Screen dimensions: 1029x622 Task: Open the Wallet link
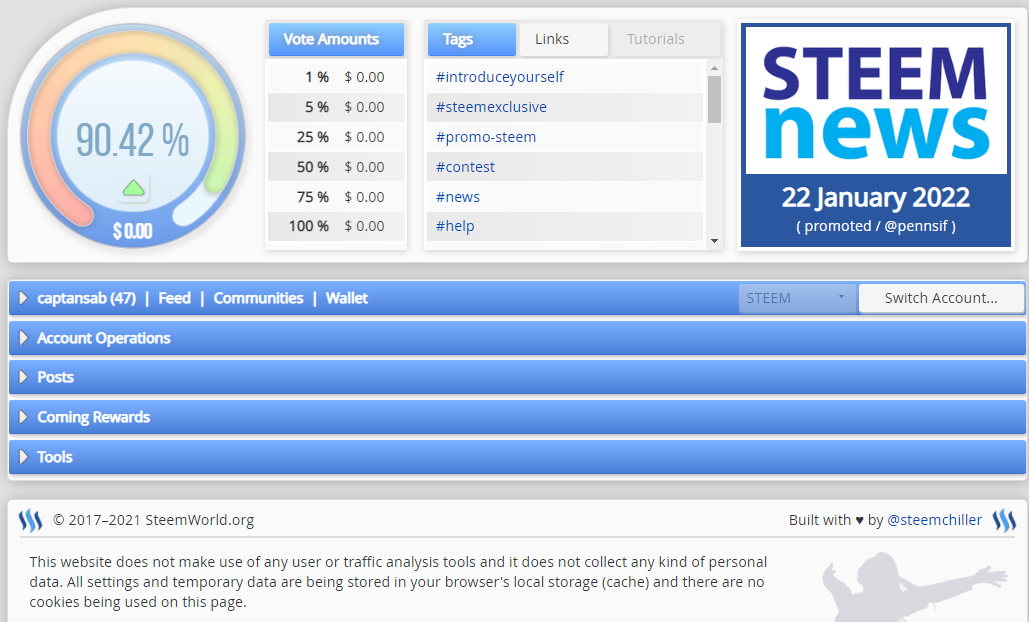point(347,299)
